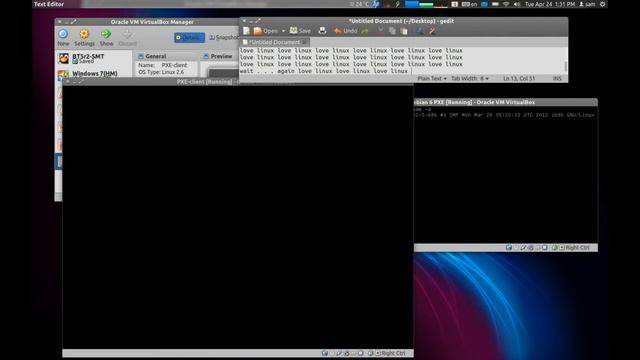Screen dimensions: 640x360
Task: Click the Undo button in gedit
Action: click(345, 31)
